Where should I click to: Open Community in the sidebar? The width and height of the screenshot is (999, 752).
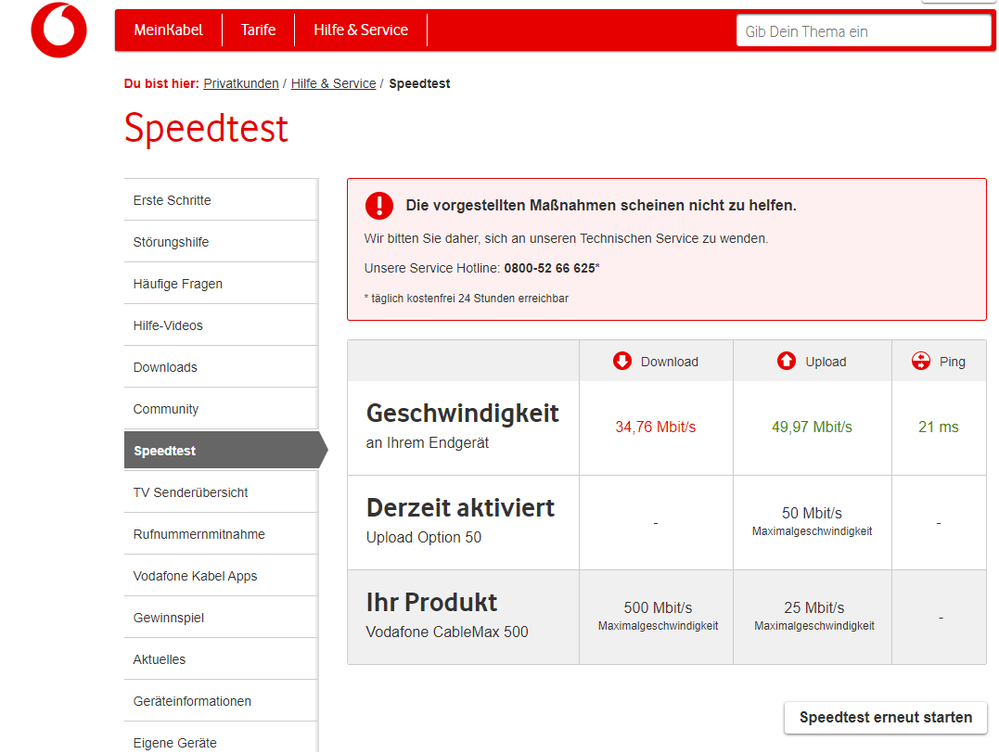[220, 409]
